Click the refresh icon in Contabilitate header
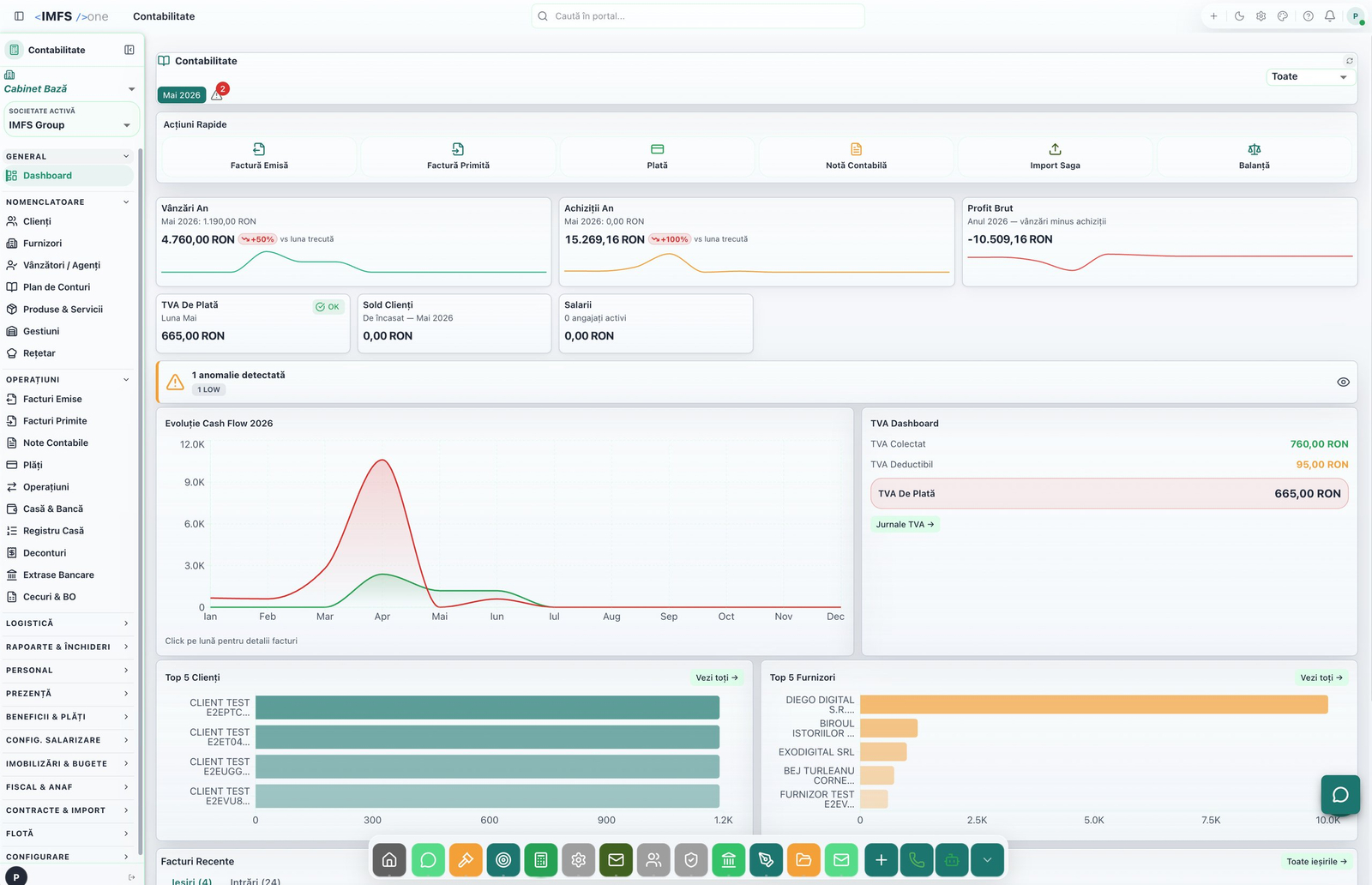This screenshot has height=885, width=1372. pyautogui.click(x=1349, y=61)
